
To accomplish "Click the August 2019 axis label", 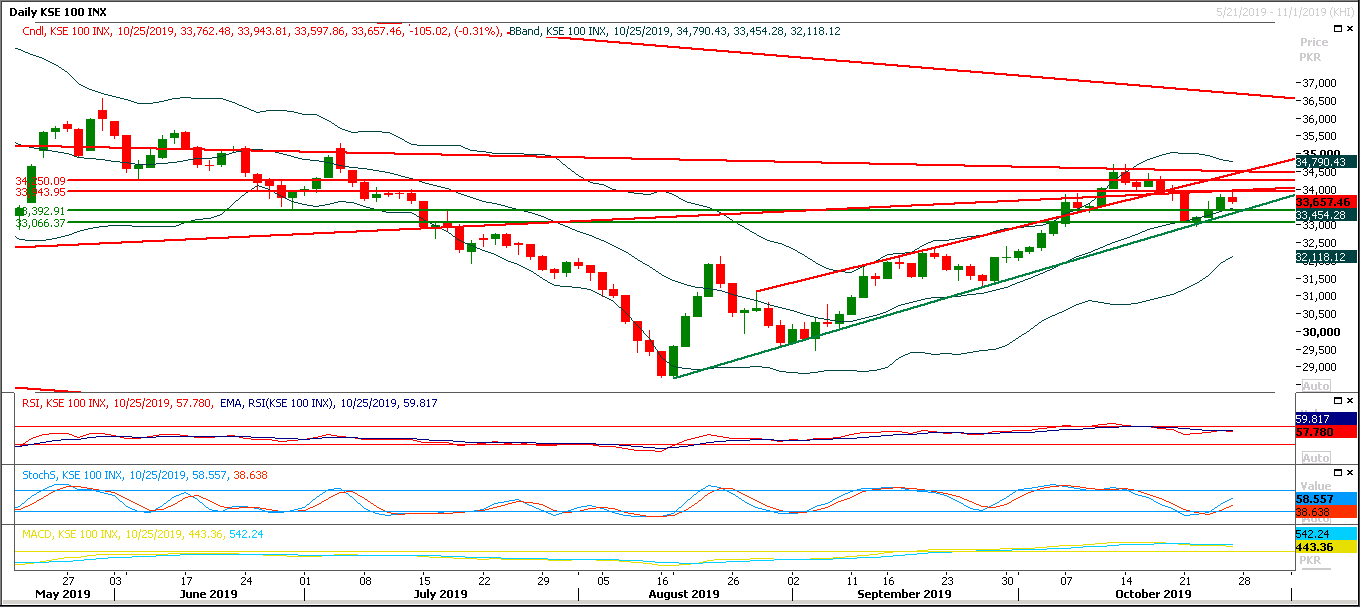I will 684,593.
